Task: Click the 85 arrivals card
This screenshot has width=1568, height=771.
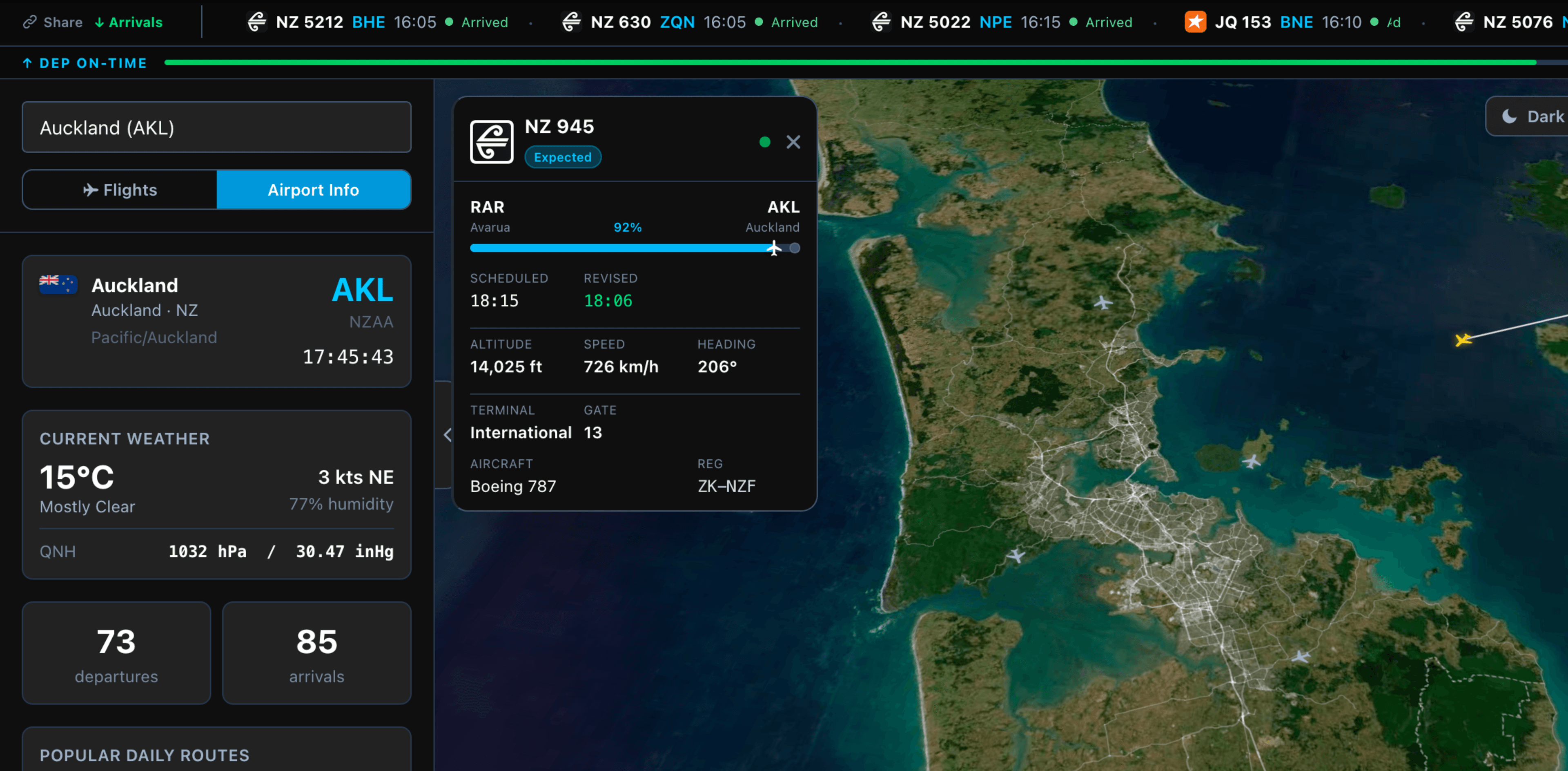Action: point(316,653)
